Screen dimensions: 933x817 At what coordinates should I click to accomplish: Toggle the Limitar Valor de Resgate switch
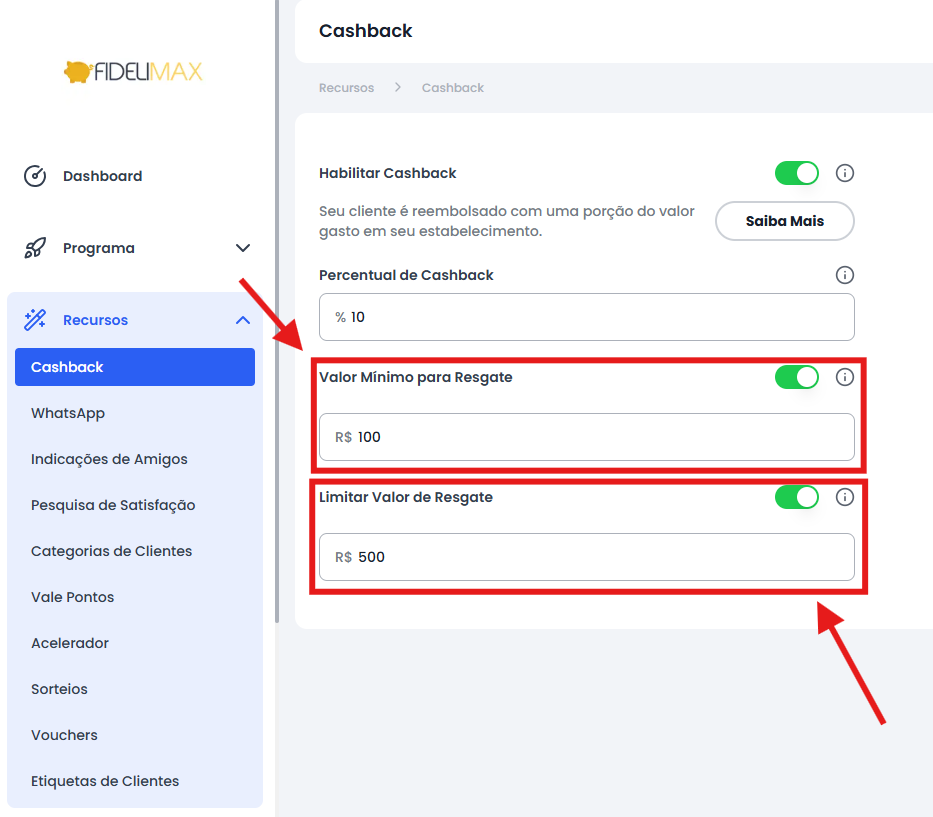pyautogui.click(x=797, y=497)
